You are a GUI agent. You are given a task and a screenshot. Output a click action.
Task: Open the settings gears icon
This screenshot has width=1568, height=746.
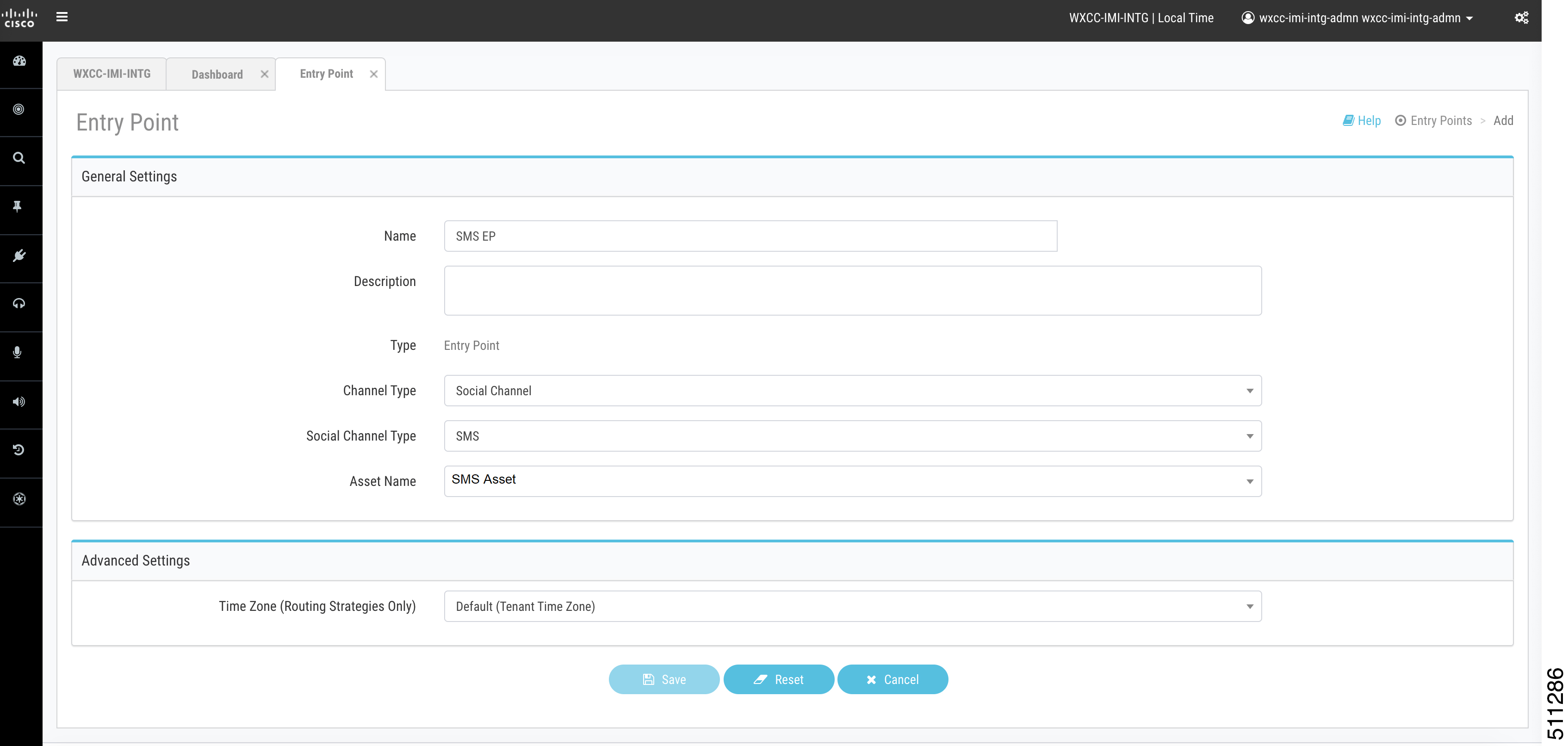(1521, 18)
